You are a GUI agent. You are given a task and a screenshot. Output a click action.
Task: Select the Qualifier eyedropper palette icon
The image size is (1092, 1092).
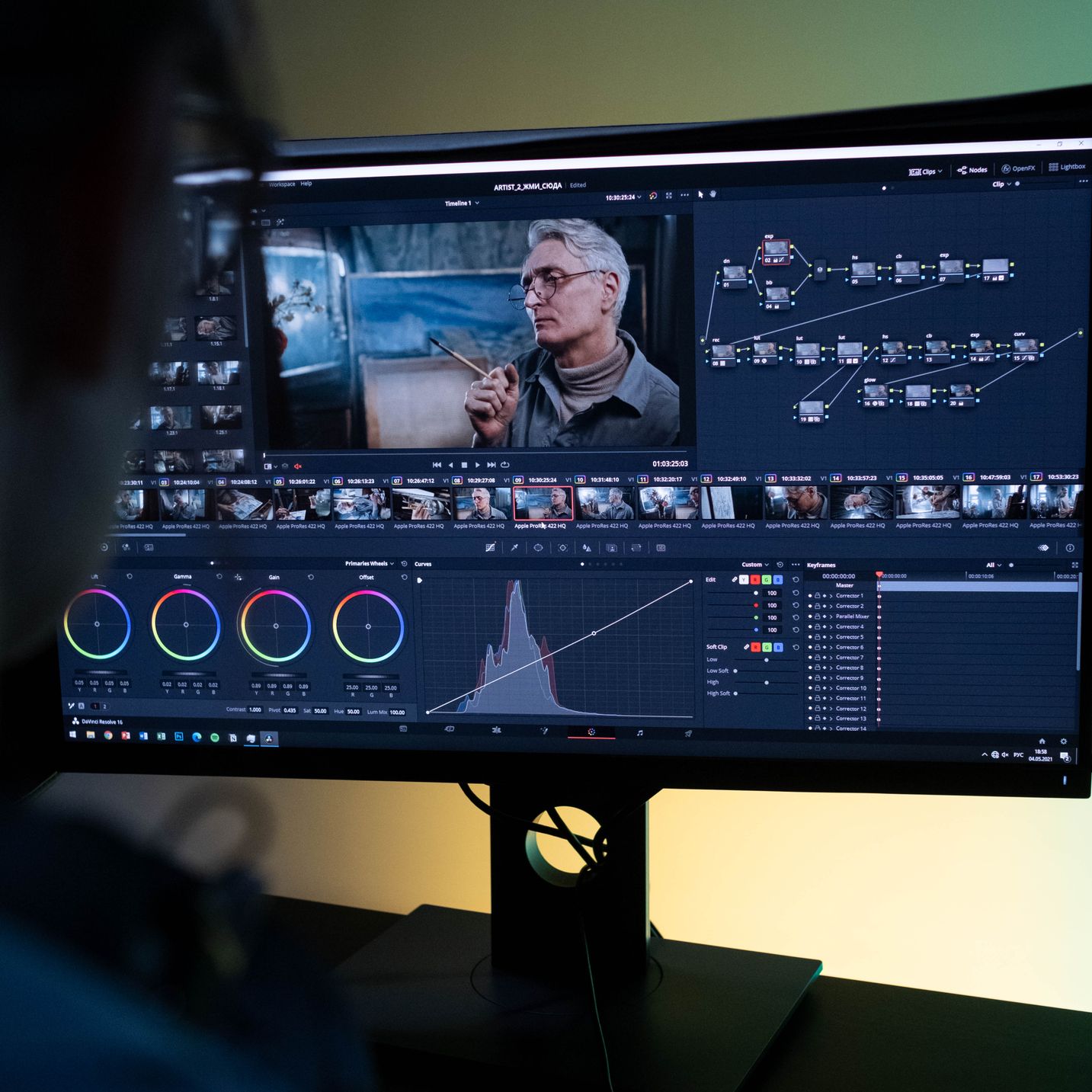point(514,547)
